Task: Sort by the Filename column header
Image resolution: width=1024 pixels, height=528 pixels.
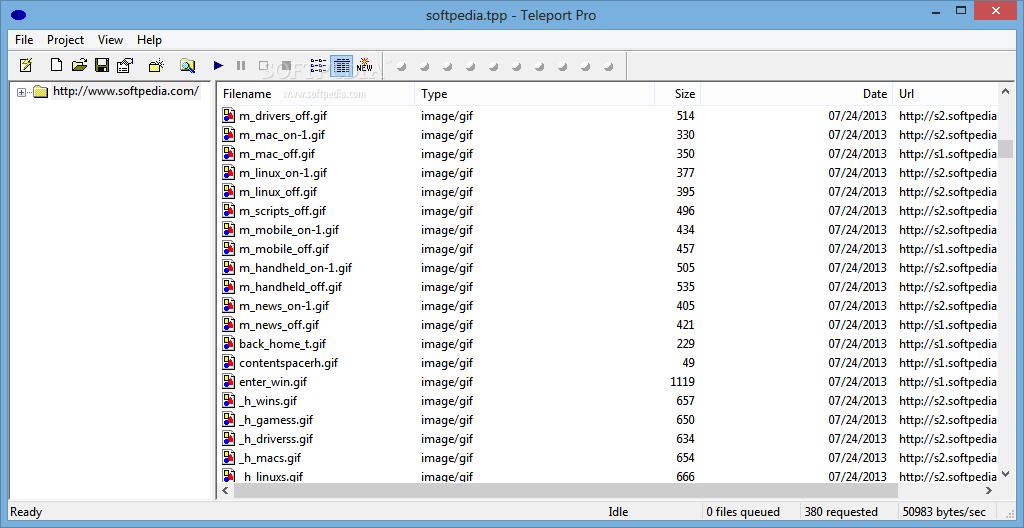Action: pos(316,94)
